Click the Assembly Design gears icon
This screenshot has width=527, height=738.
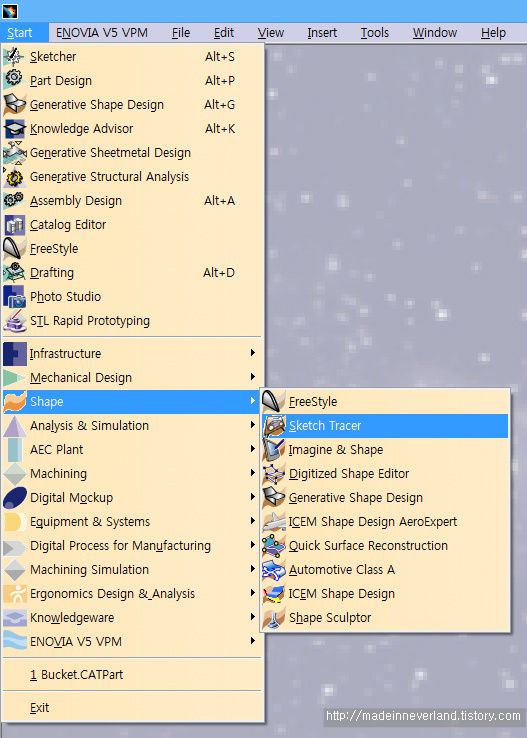pyautogui.click(x=14, y=201)
